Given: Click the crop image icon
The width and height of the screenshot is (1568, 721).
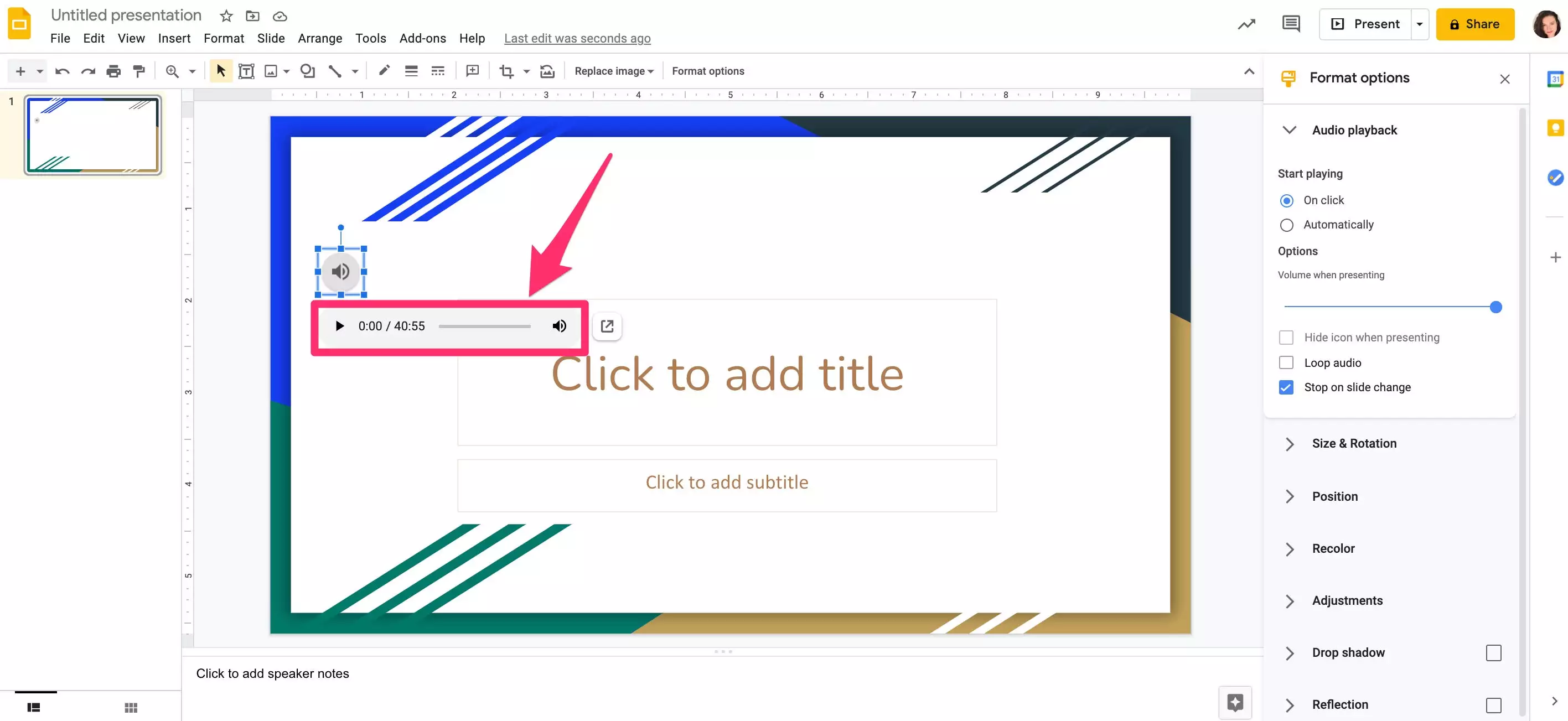Looking at the screenshot, I should [506, 71].
